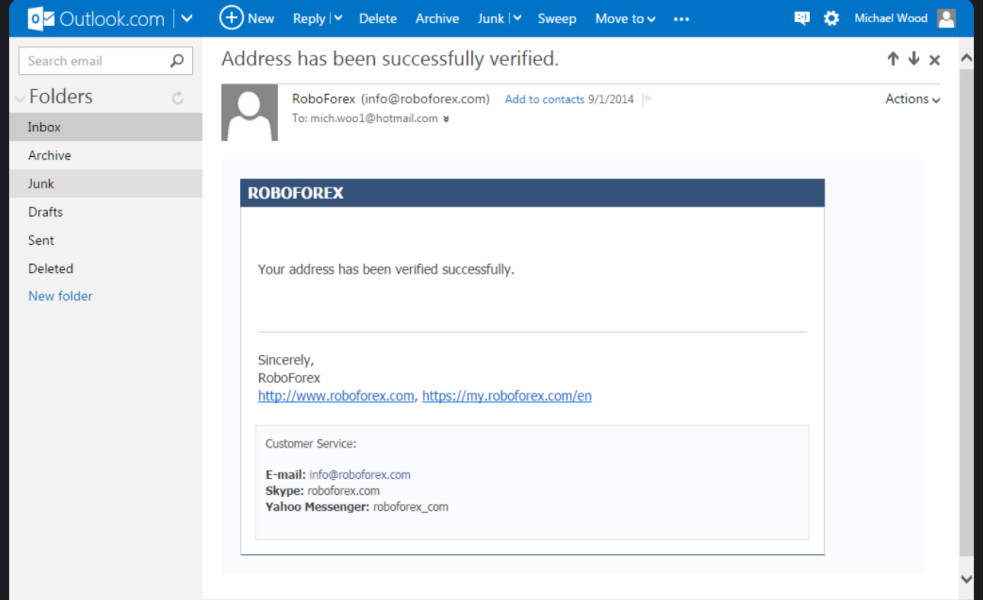
Task: Open the Inbox folder
Action: pos(105,127)
